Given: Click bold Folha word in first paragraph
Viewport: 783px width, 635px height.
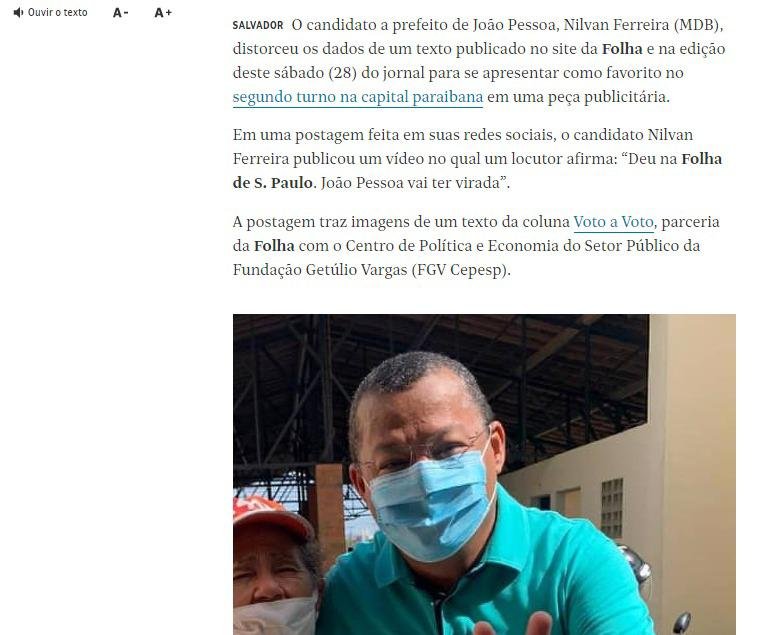Looking at the screenshot, I should click(622, 49).
